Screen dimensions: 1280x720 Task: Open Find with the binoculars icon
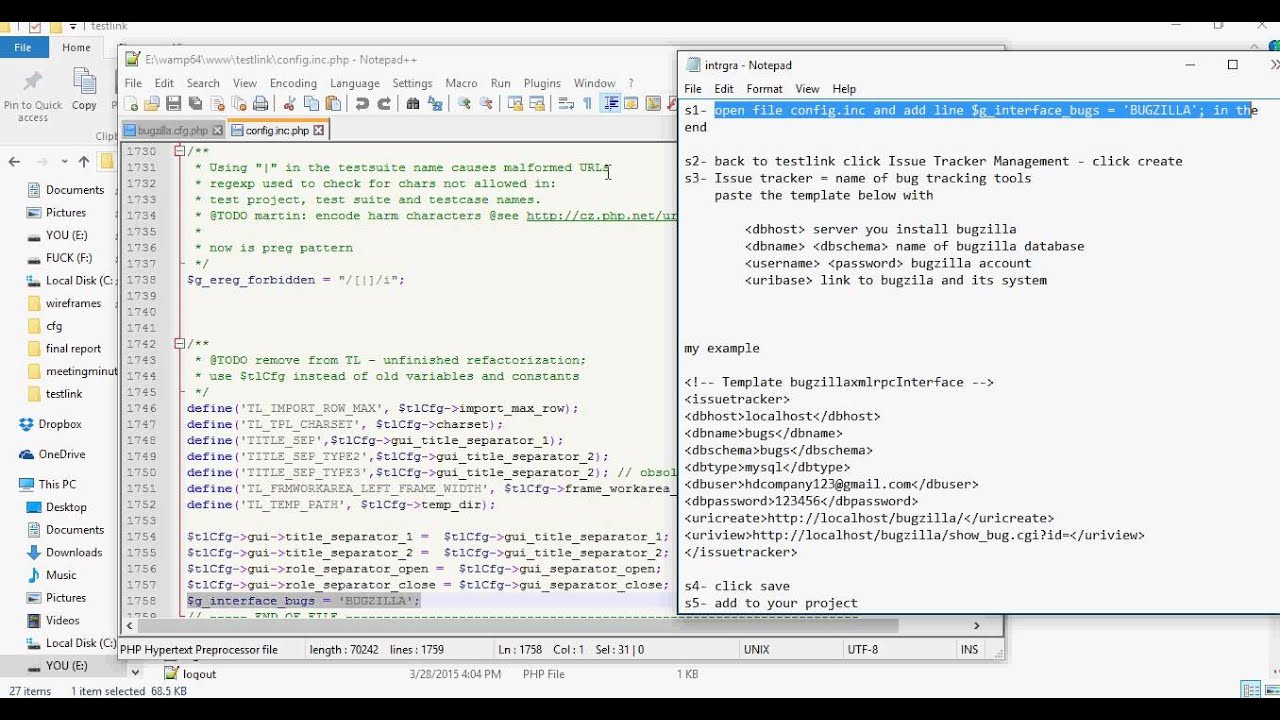413,103
